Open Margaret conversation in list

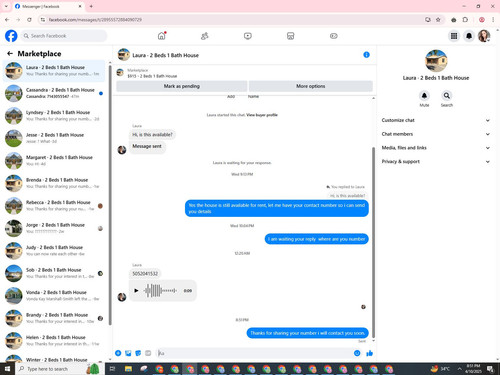pos(54,161)
